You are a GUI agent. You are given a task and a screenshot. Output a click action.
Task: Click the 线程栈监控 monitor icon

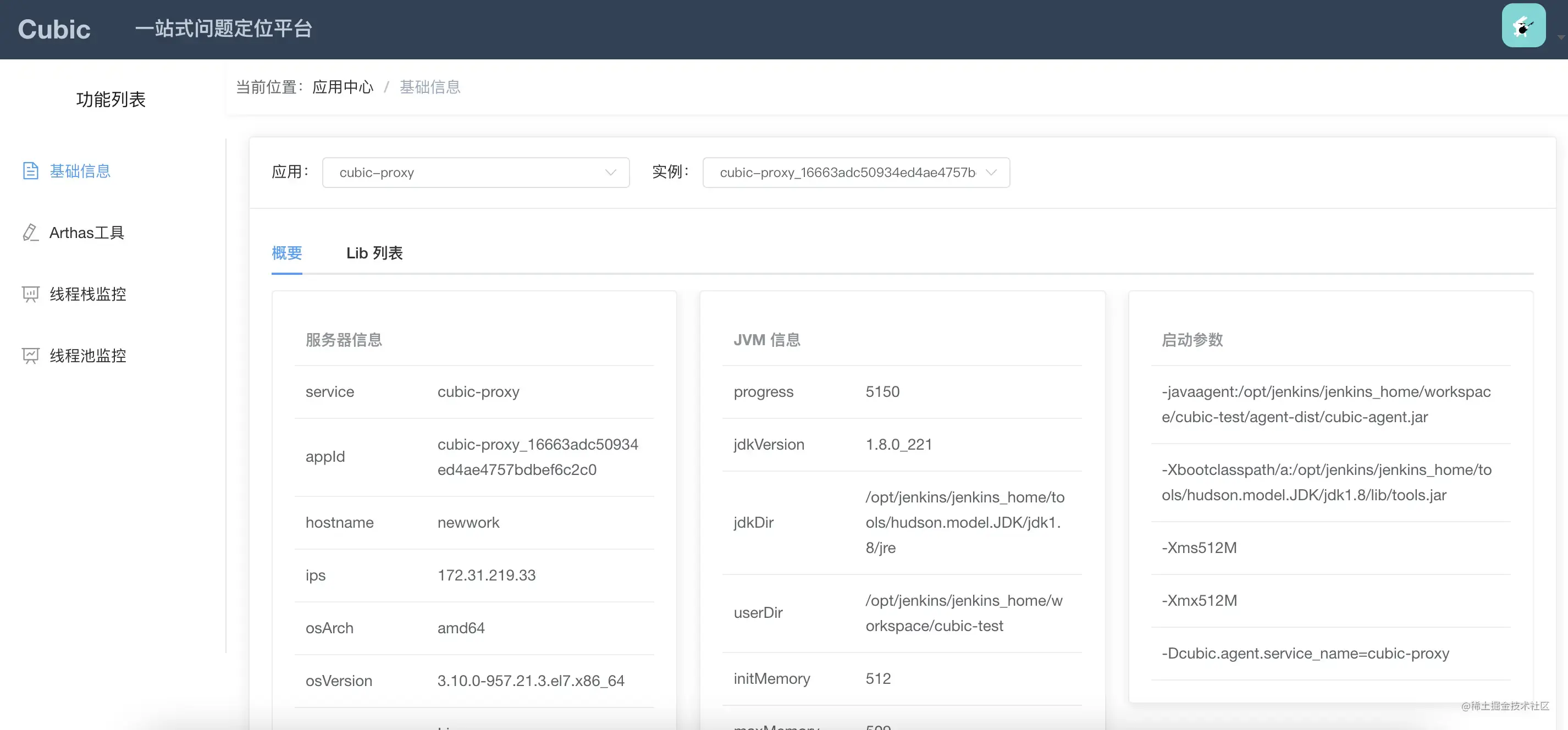(30, 294)
